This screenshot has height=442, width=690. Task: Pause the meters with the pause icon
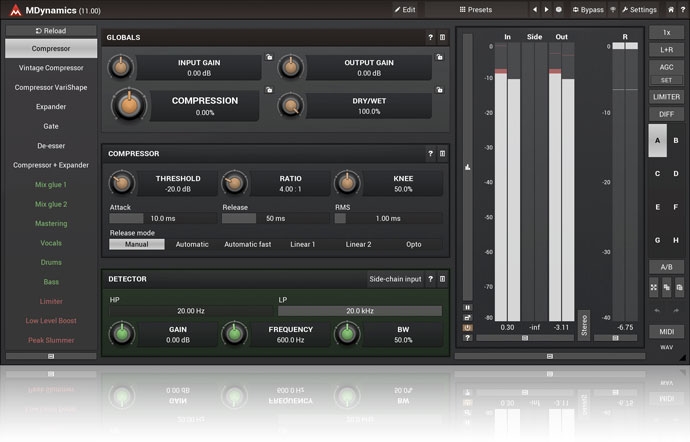(x=467, y=307)
